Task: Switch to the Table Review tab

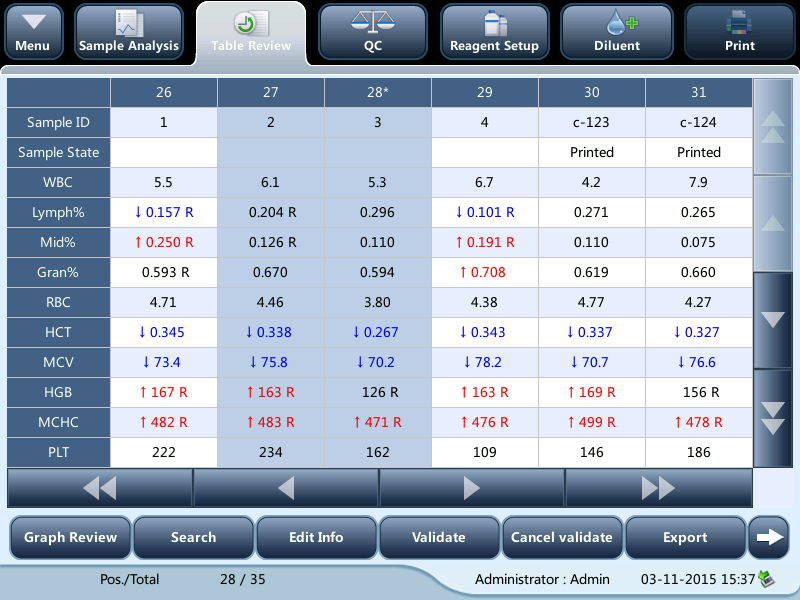Action: tap(249, 31)
